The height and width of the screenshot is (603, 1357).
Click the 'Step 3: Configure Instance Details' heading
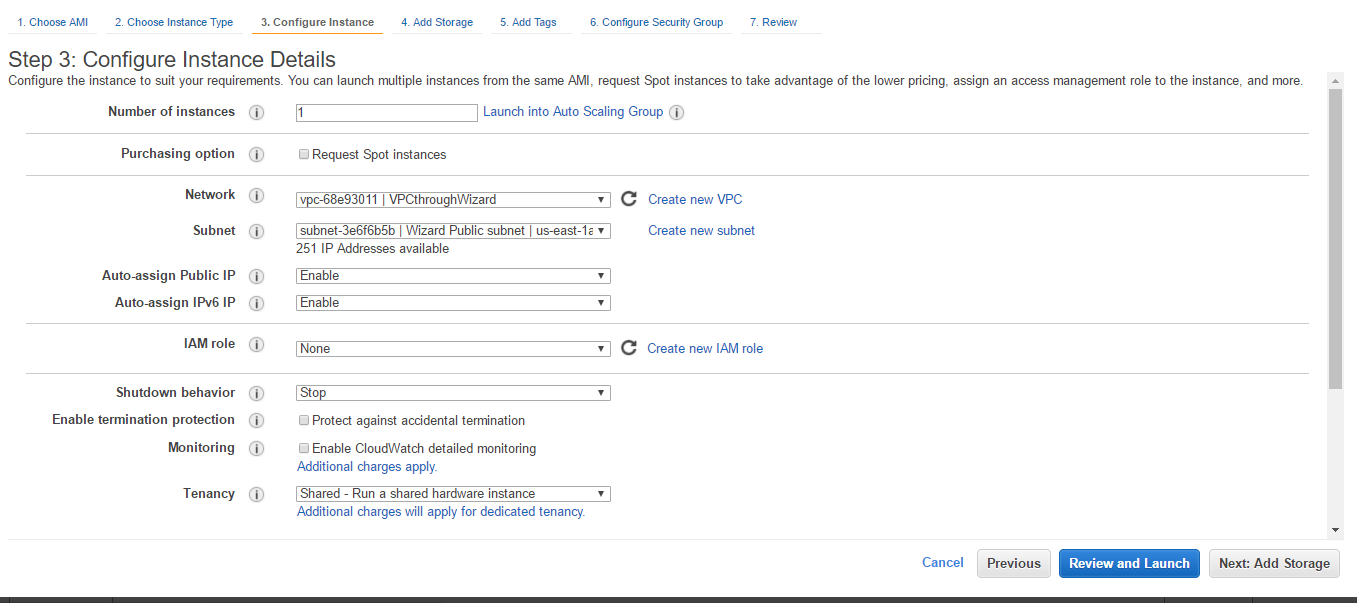click(x=172, y=59)
